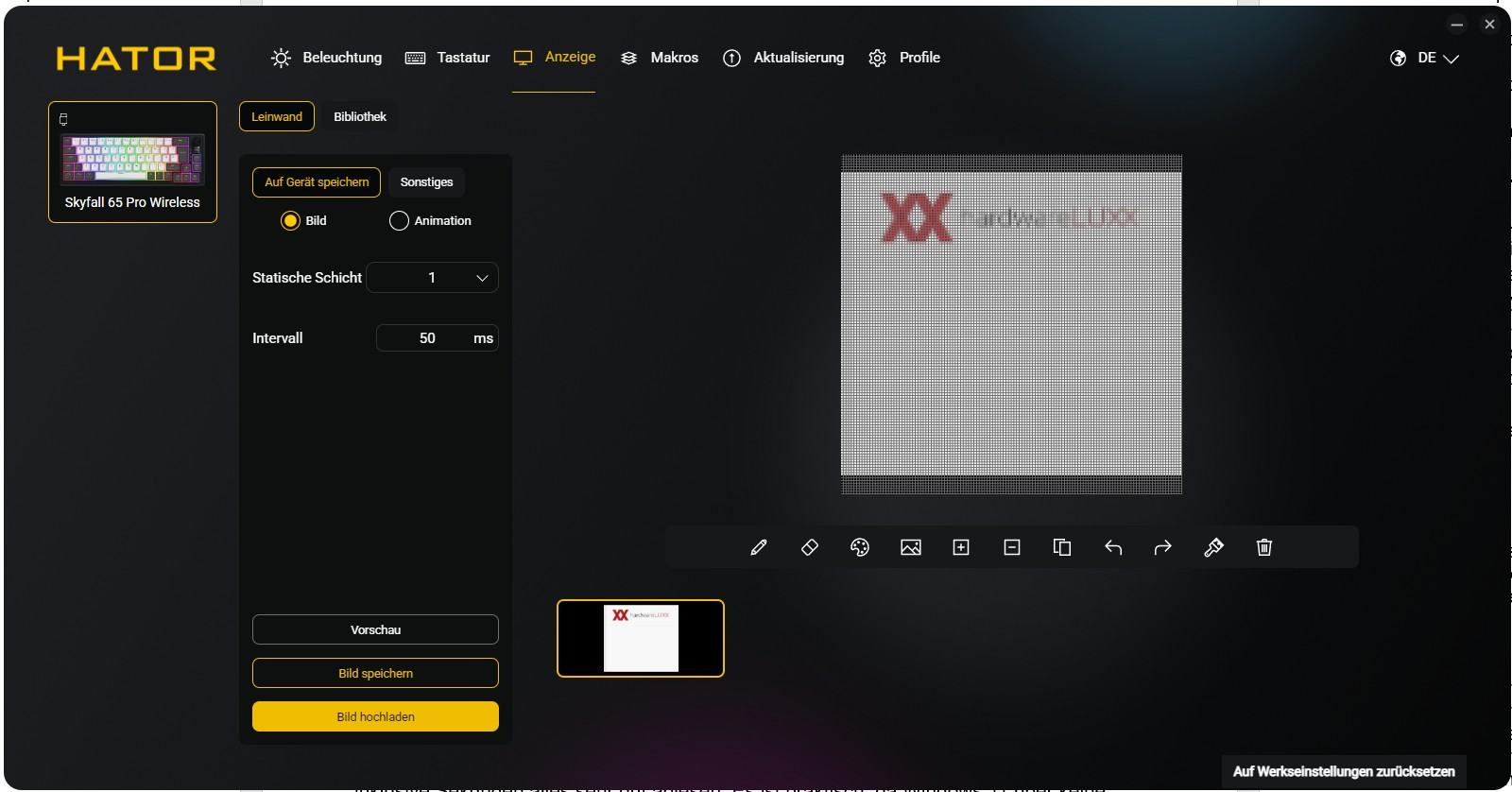Minimize the HATOR window
This screenshot has width=1512, height=792.
point(1457,25)
